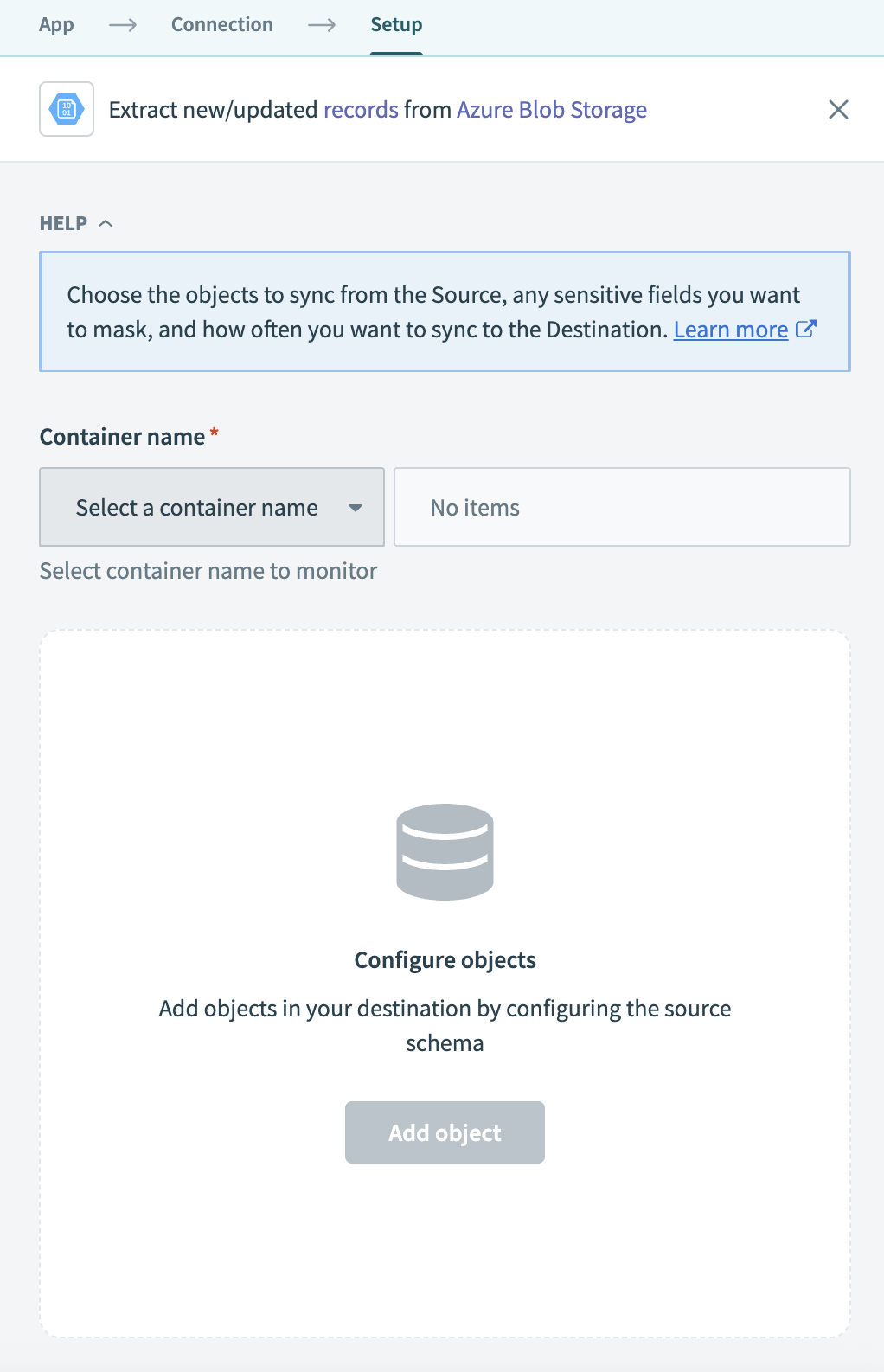This screenshot has height=1372, width=884.
Task: Select the Setup breadcrumb step
Action: 396,24
